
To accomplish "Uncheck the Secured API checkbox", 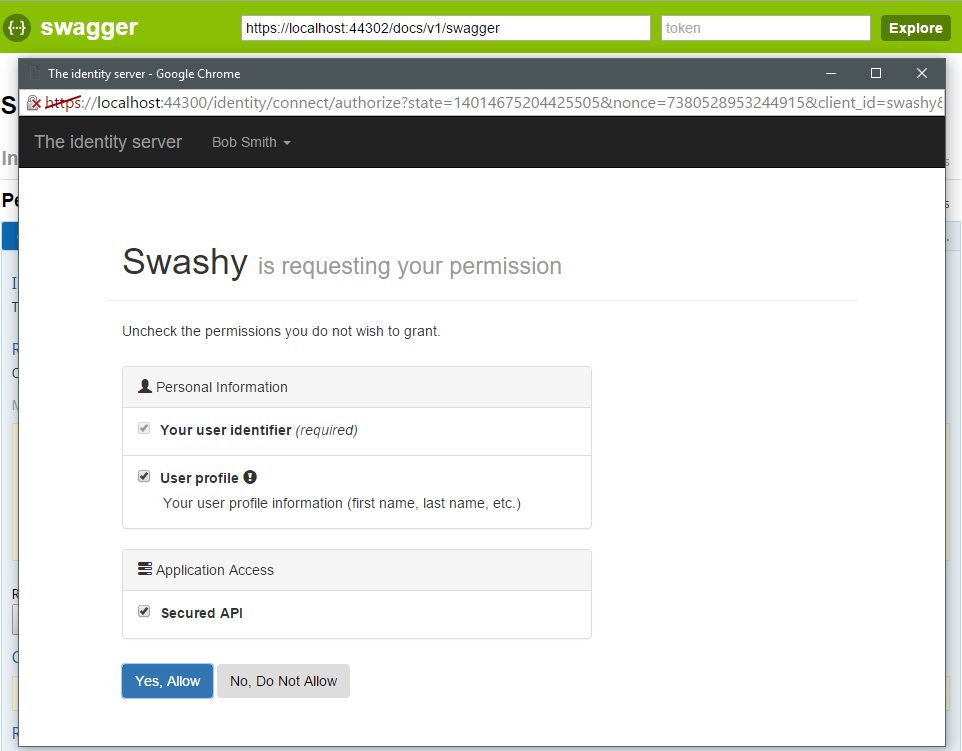I will click(144, 611).
